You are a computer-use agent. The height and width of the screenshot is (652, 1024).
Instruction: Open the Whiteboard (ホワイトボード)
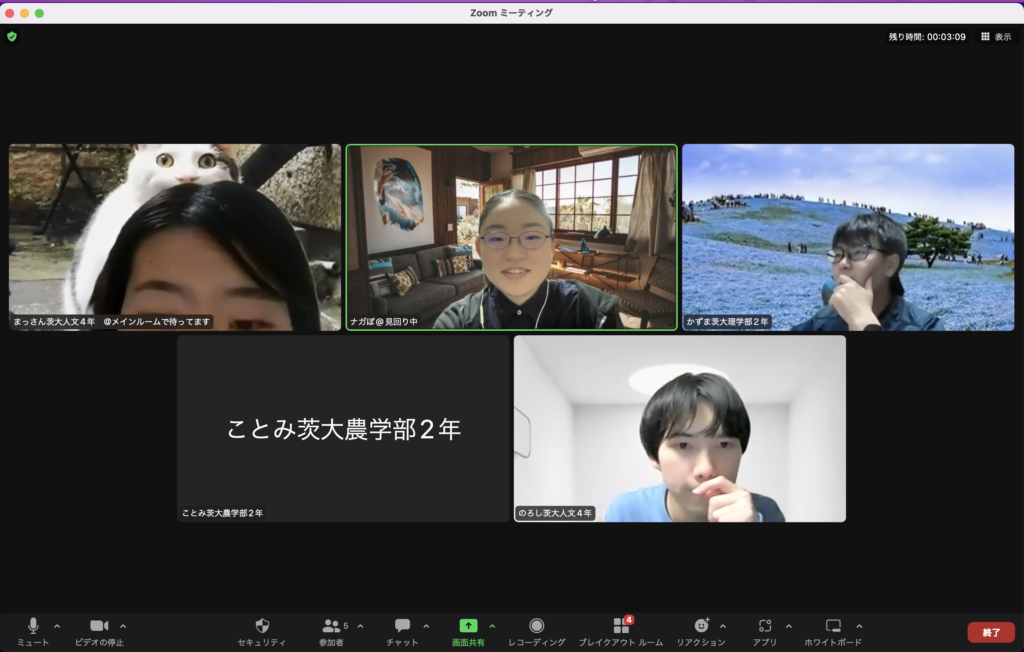[833, 626]
